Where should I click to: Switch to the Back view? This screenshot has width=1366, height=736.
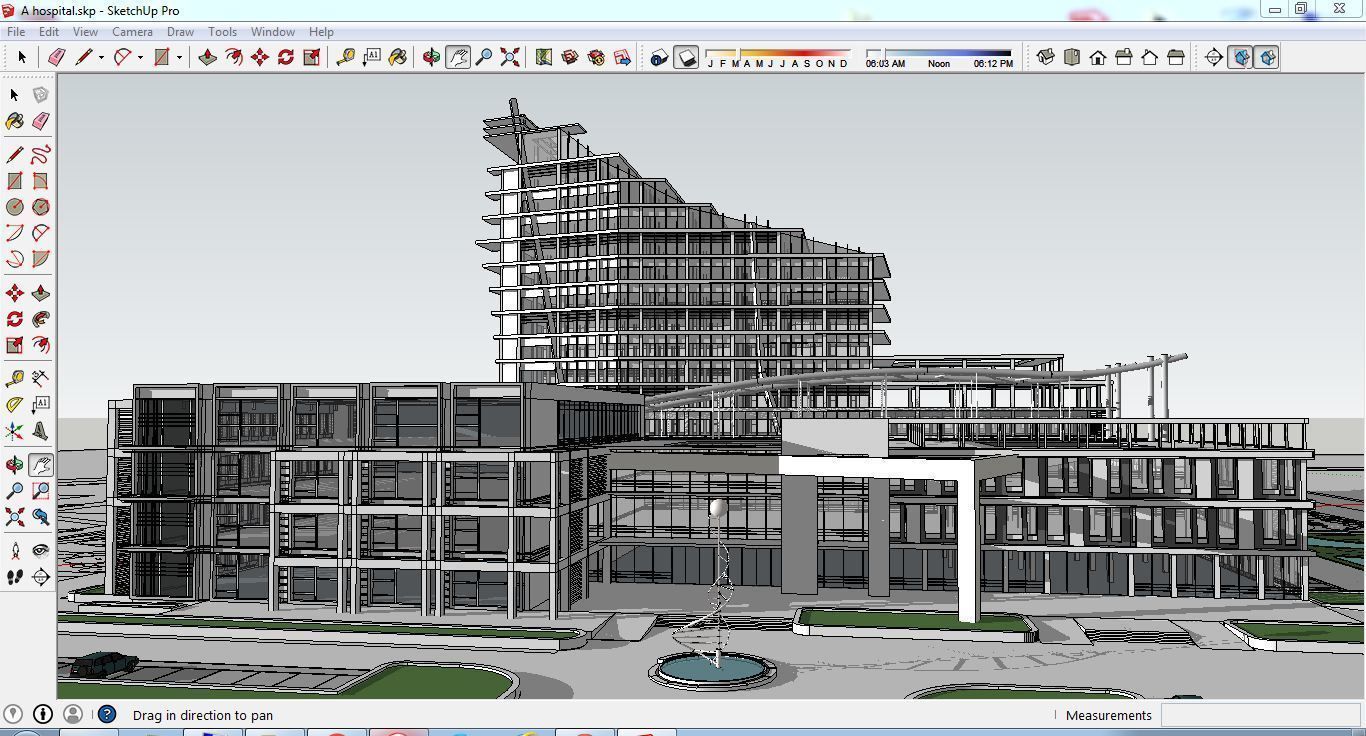coord(1150,58)
